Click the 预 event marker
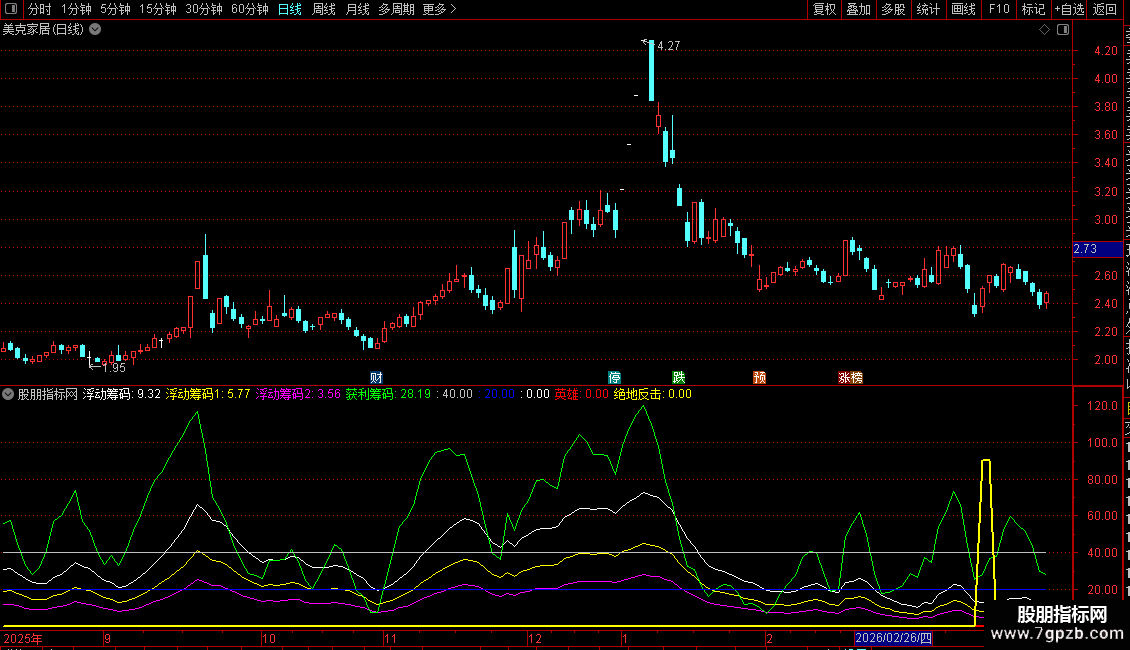 (x=760, y=378)
